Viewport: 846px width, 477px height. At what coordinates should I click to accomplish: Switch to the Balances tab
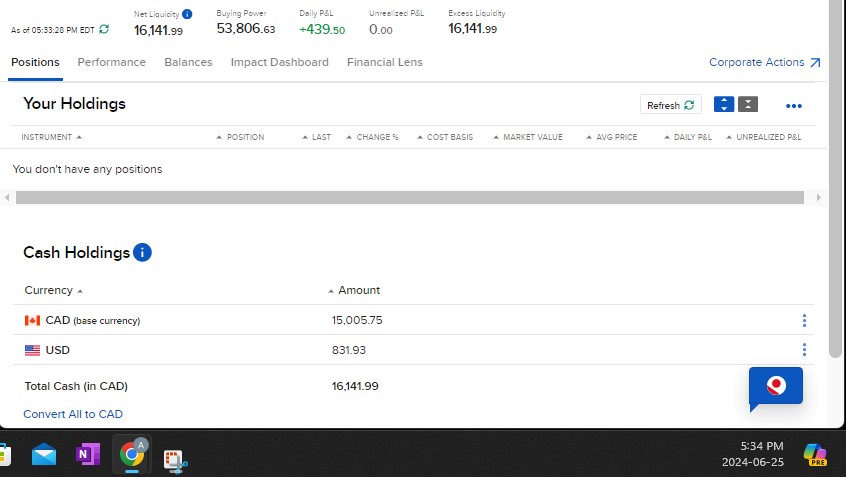click(188, 62)
